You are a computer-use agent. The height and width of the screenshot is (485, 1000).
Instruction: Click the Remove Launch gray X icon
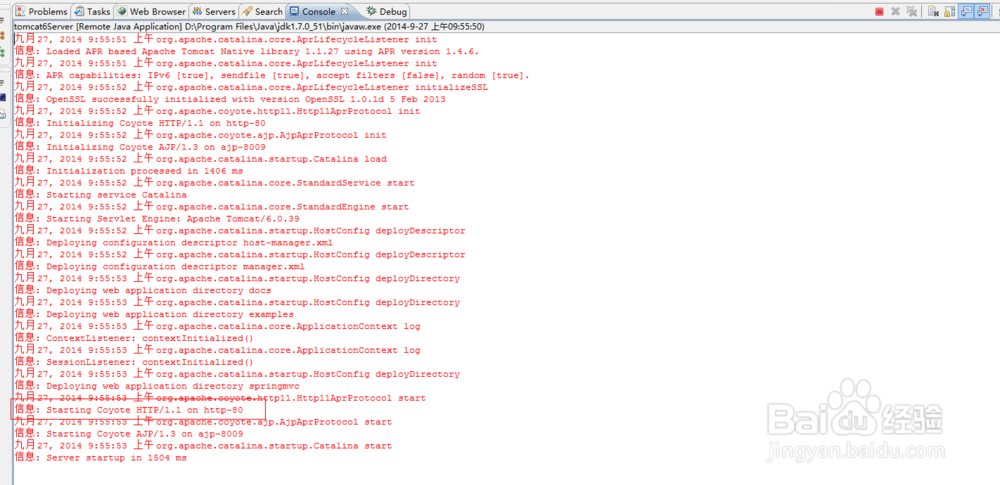(895, 11)
